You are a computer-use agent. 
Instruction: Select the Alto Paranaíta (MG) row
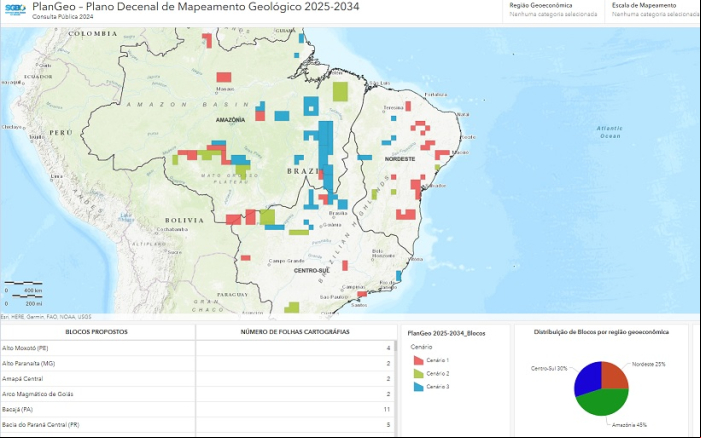pos(197,363)
